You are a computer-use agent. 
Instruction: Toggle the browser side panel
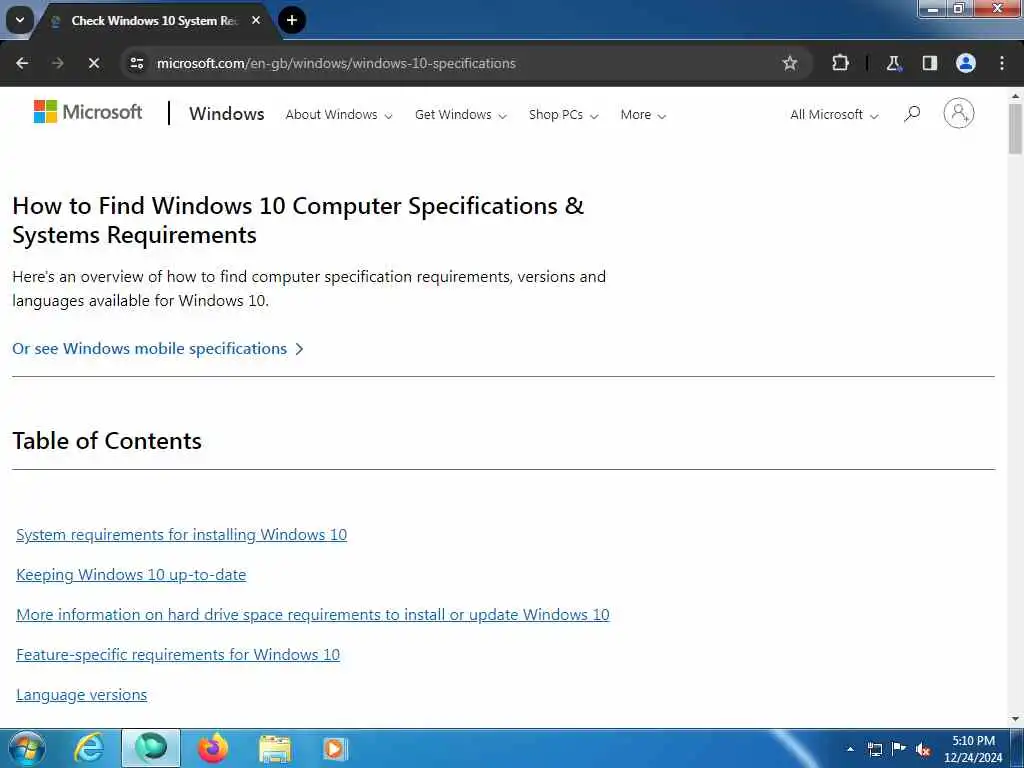click(929, 63)
